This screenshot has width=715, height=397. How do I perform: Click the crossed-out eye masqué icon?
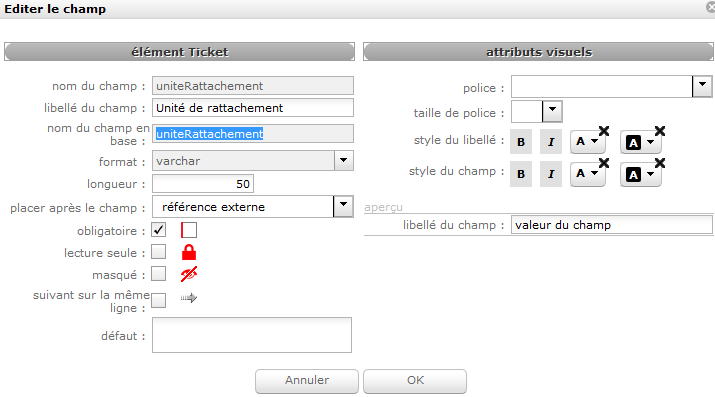click(189, 274)
